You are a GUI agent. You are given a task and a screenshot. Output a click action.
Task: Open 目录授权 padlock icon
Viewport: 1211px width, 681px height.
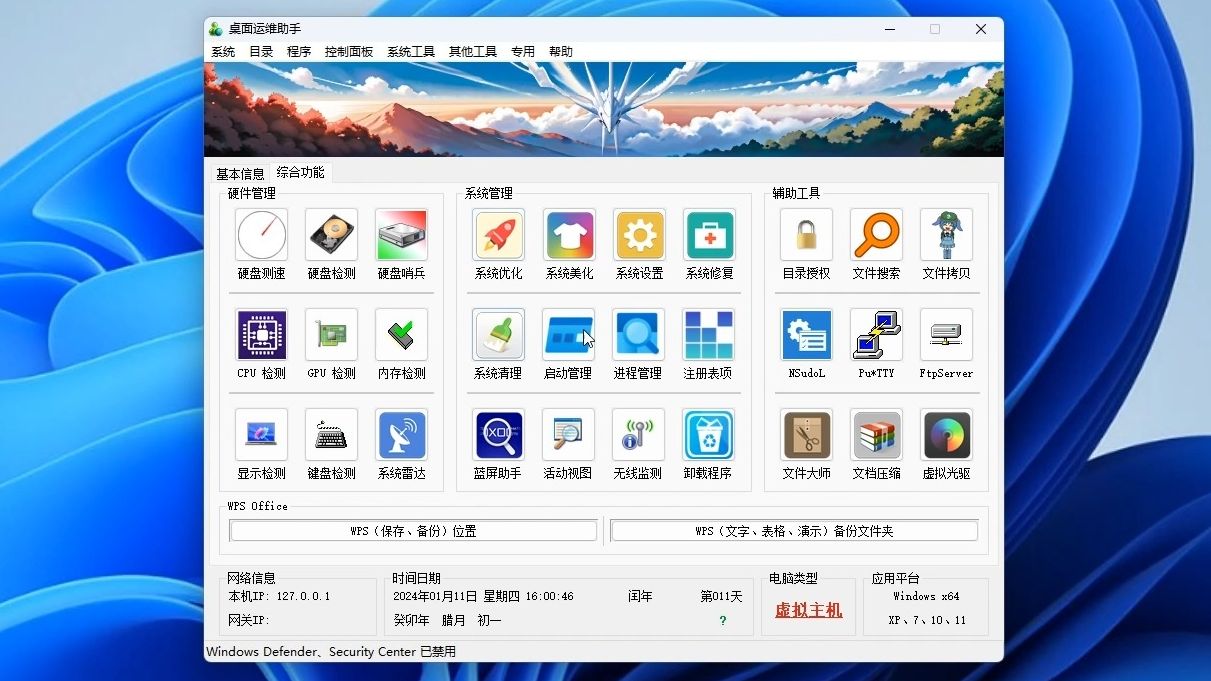click(807, 235)
